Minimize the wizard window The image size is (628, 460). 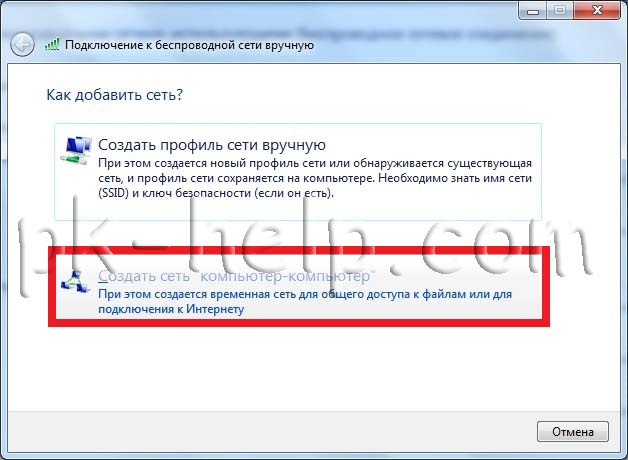pyautogui.click(x=533, y=10)
